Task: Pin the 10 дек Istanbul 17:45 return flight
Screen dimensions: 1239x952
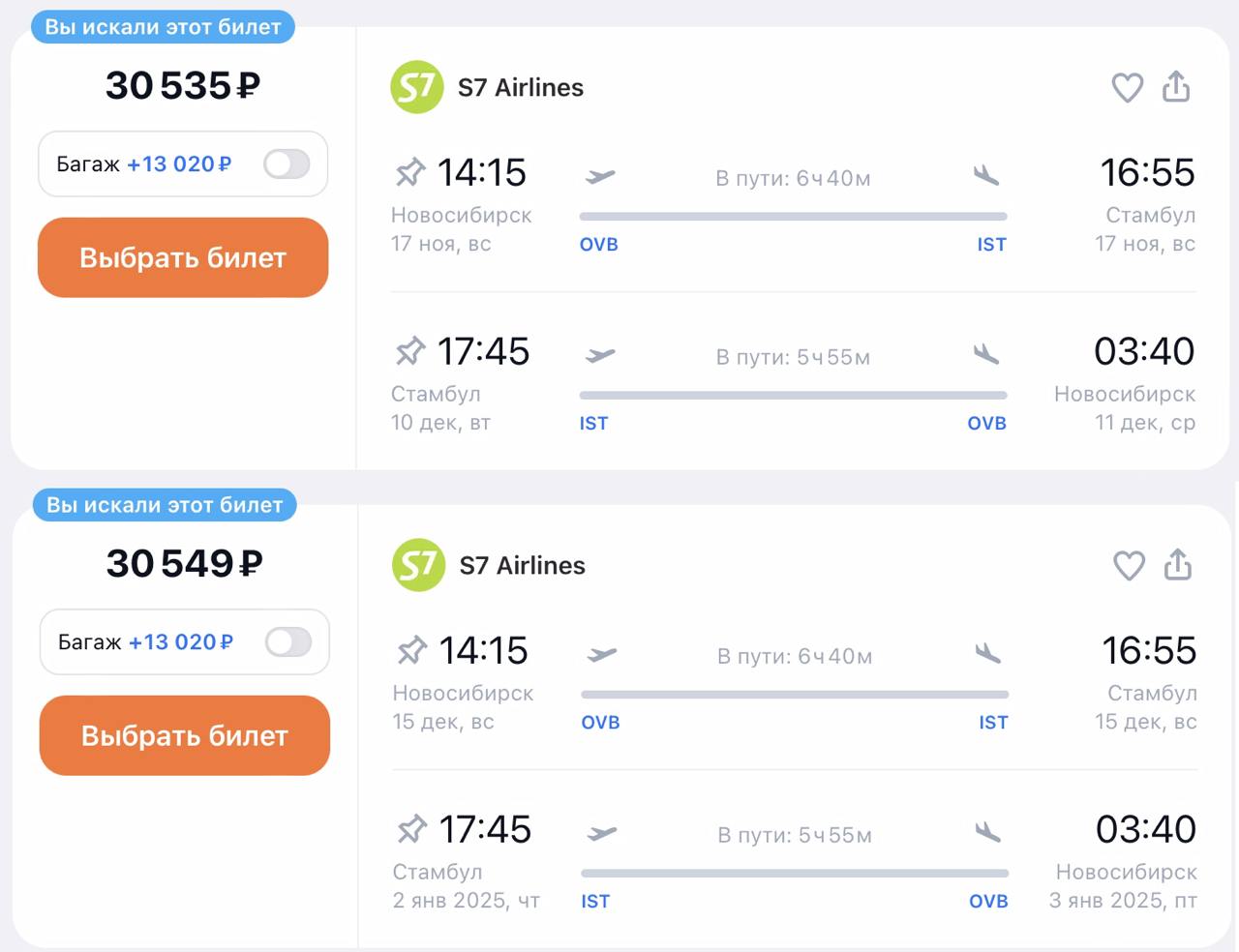Action: click(x=410, y=351)
